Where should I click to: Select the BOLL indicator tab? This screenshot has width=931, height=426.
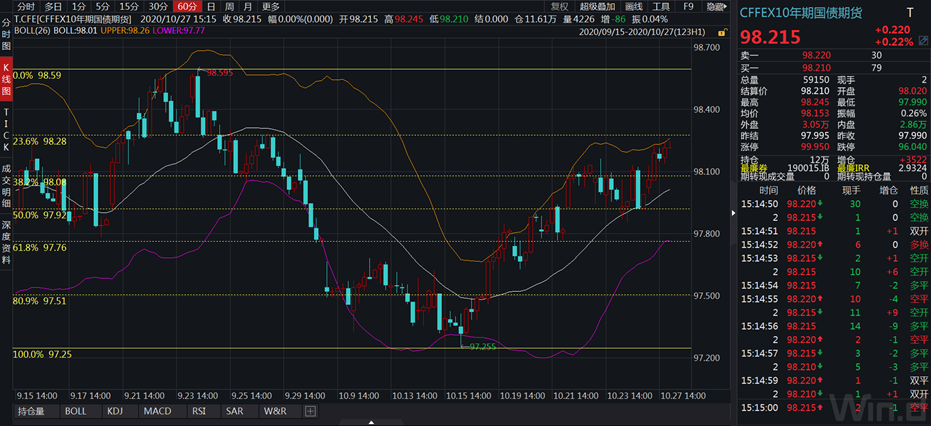point(76,411)
